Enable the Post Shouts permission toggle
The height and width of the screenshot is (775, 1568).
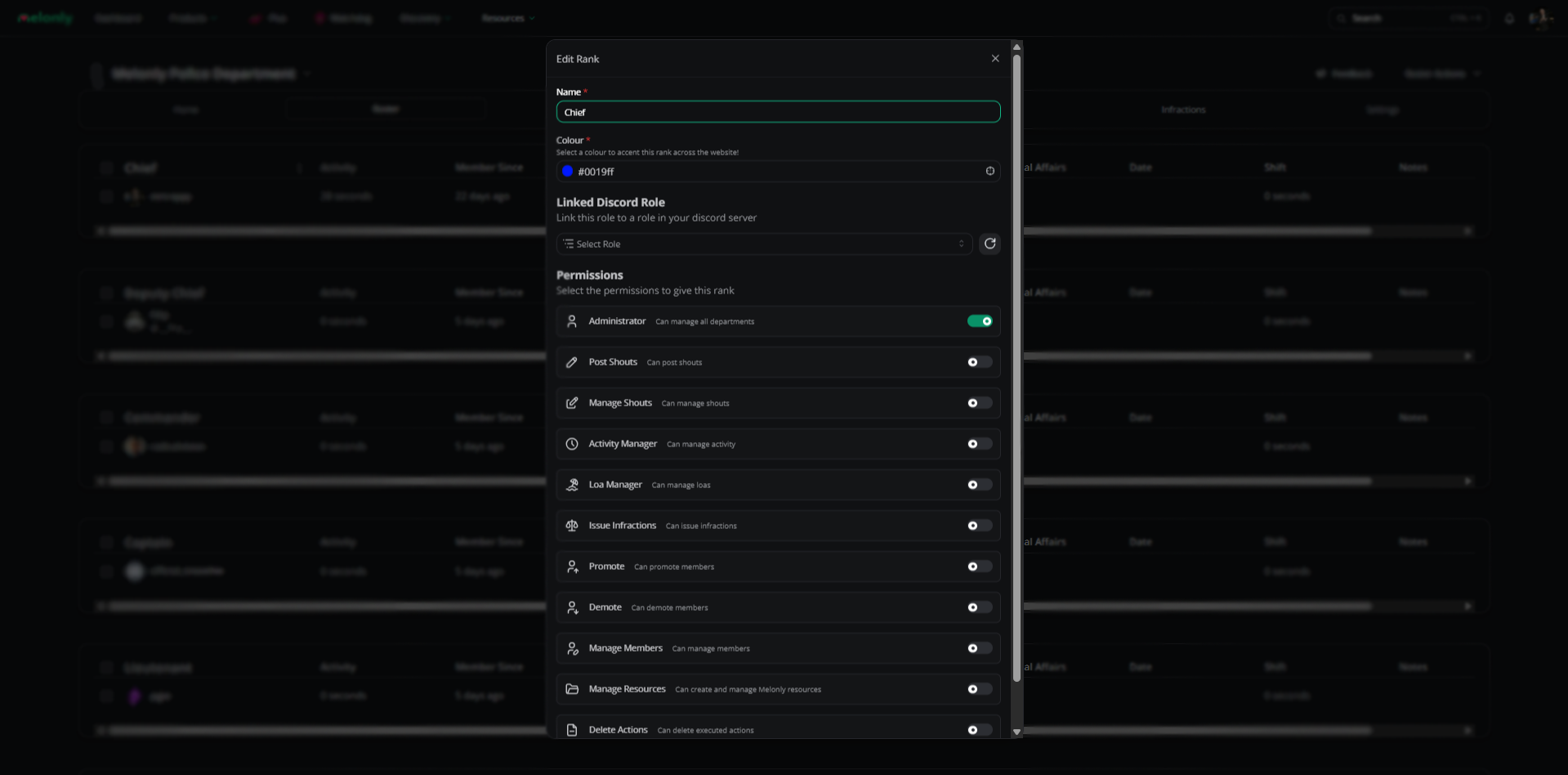pyautogui.click(x=980, y=362)
